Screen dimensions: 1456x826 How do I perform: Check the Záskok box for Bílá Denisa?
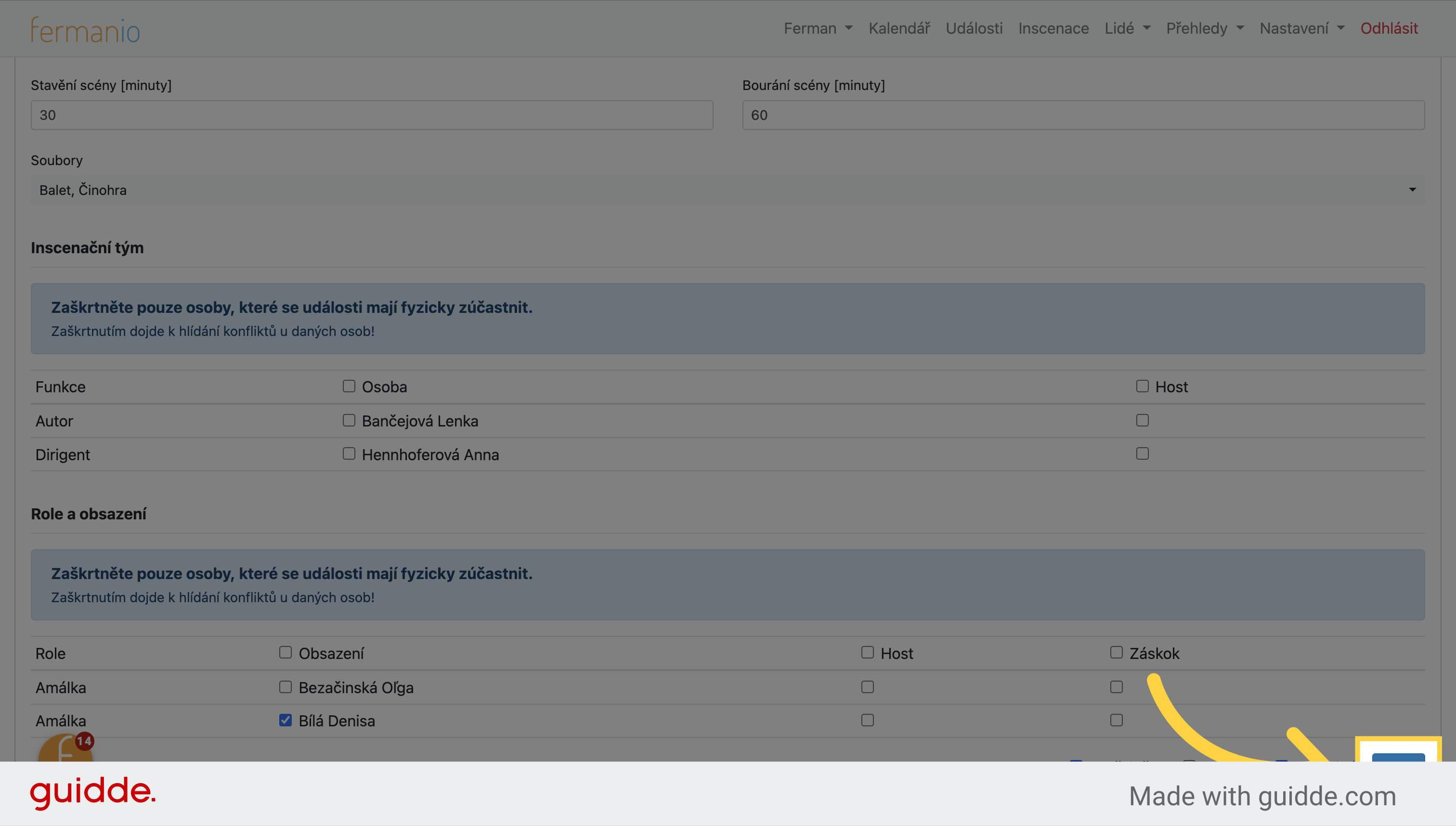(1117, 721)
